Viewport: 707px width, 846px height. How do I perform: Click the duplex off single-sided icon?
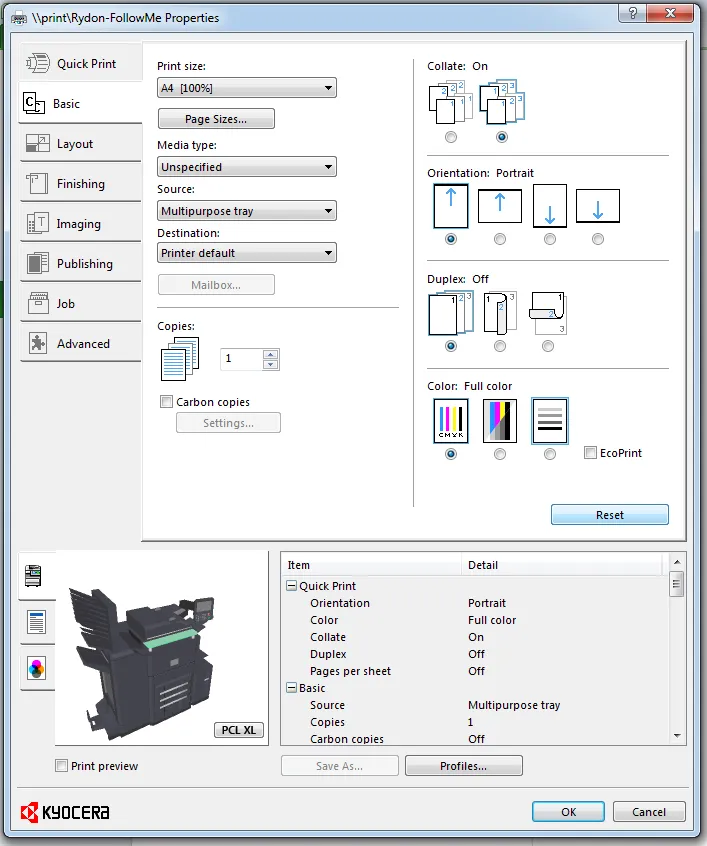(x=451, y=313)
